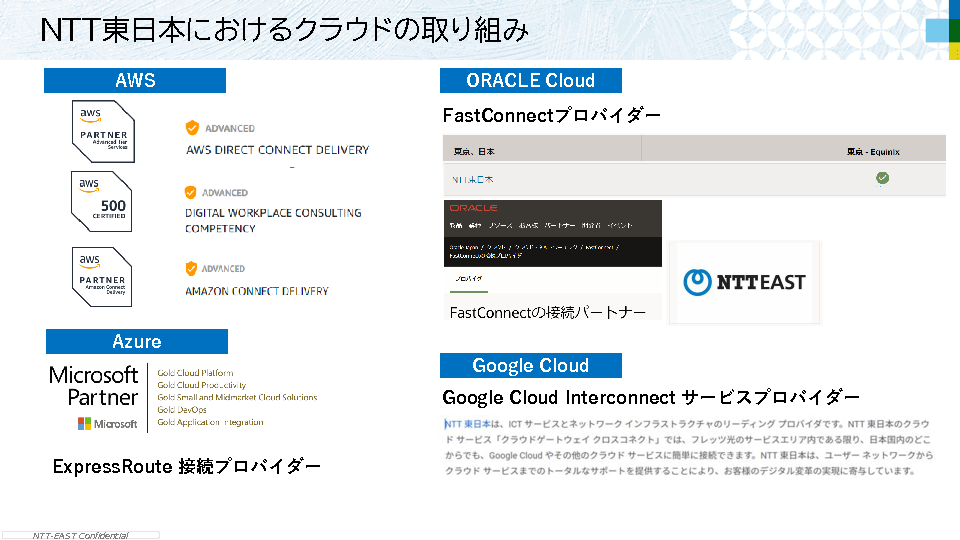Click the orange shield beside AWS Direct Connect Delivery

(x=193, y=128)
